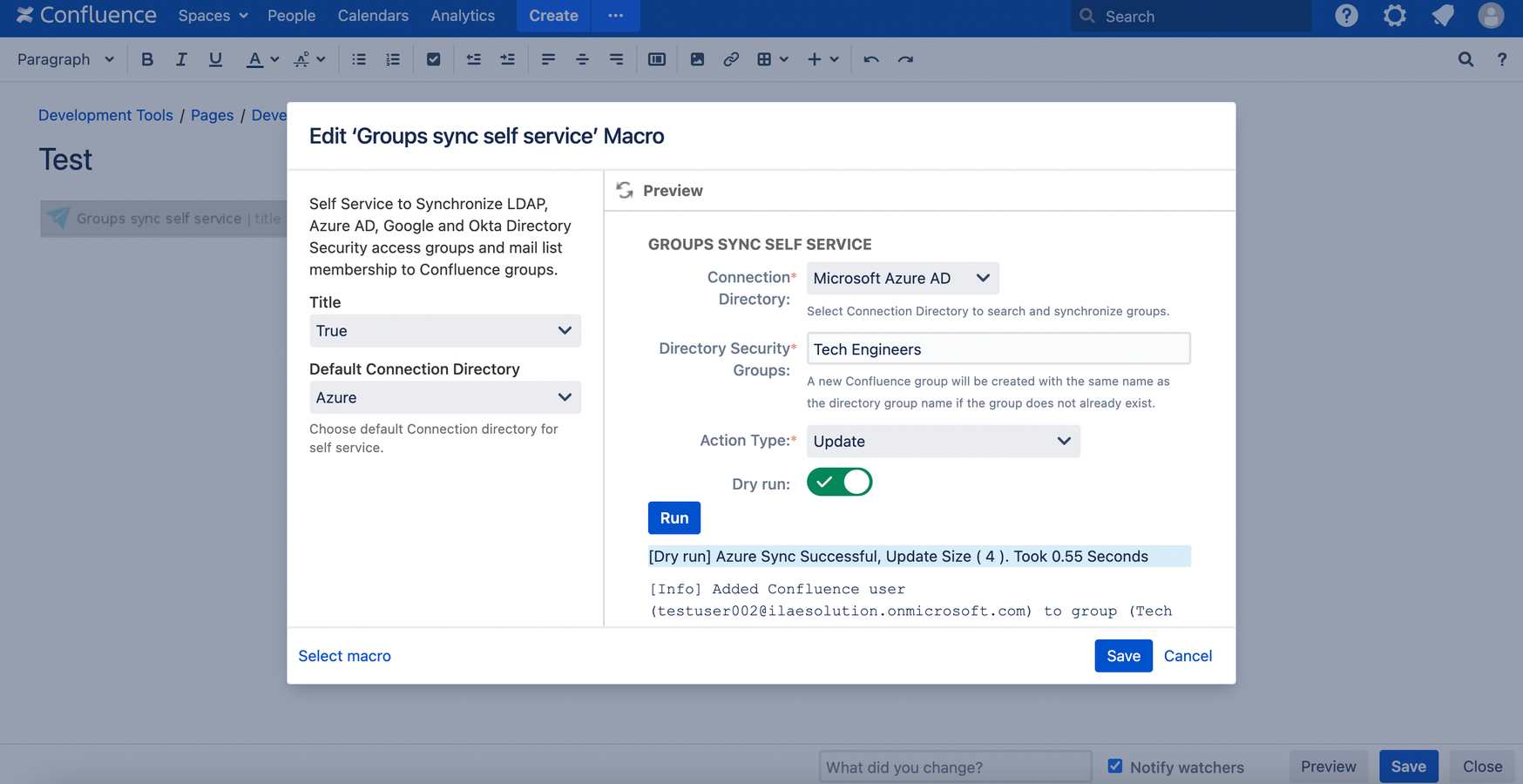Open Confluence help menu icon

pyautogui.click(x=1346, y=16)
